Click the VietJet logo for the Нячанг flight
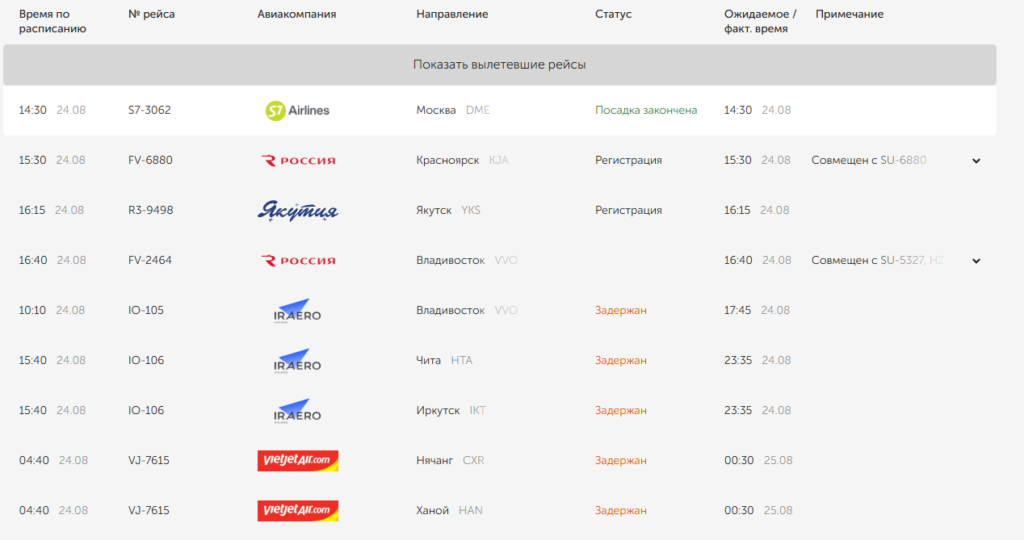 (x=298, y=461)
